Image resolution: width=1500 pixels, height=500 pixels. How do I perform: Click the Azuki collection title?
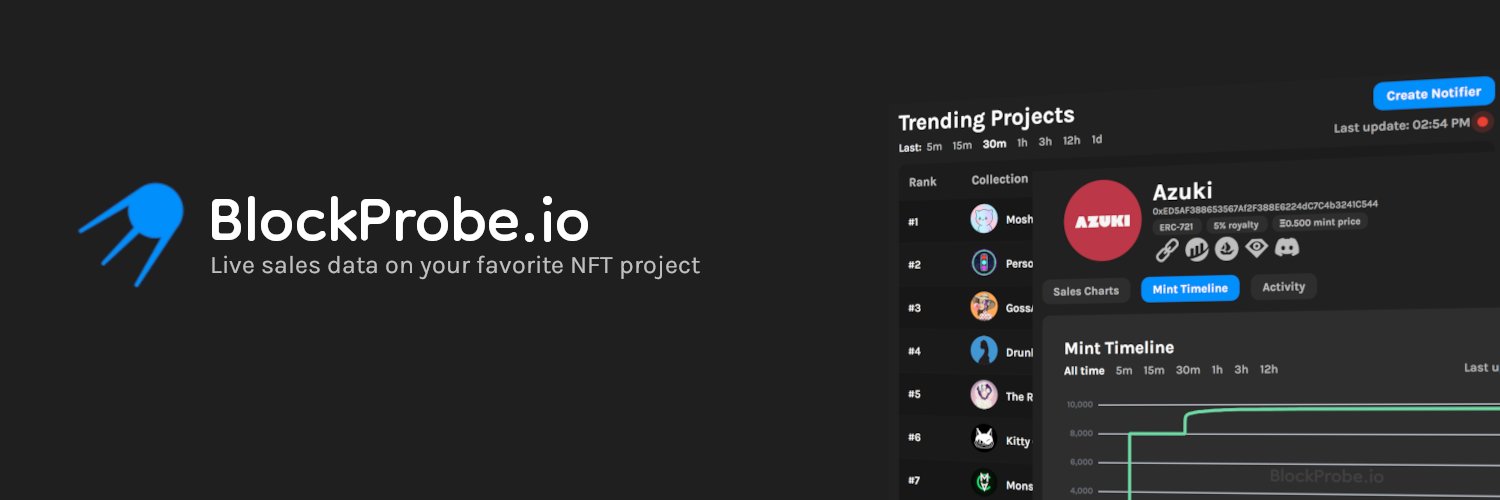pyautogui.click(x=1182, y=191)
